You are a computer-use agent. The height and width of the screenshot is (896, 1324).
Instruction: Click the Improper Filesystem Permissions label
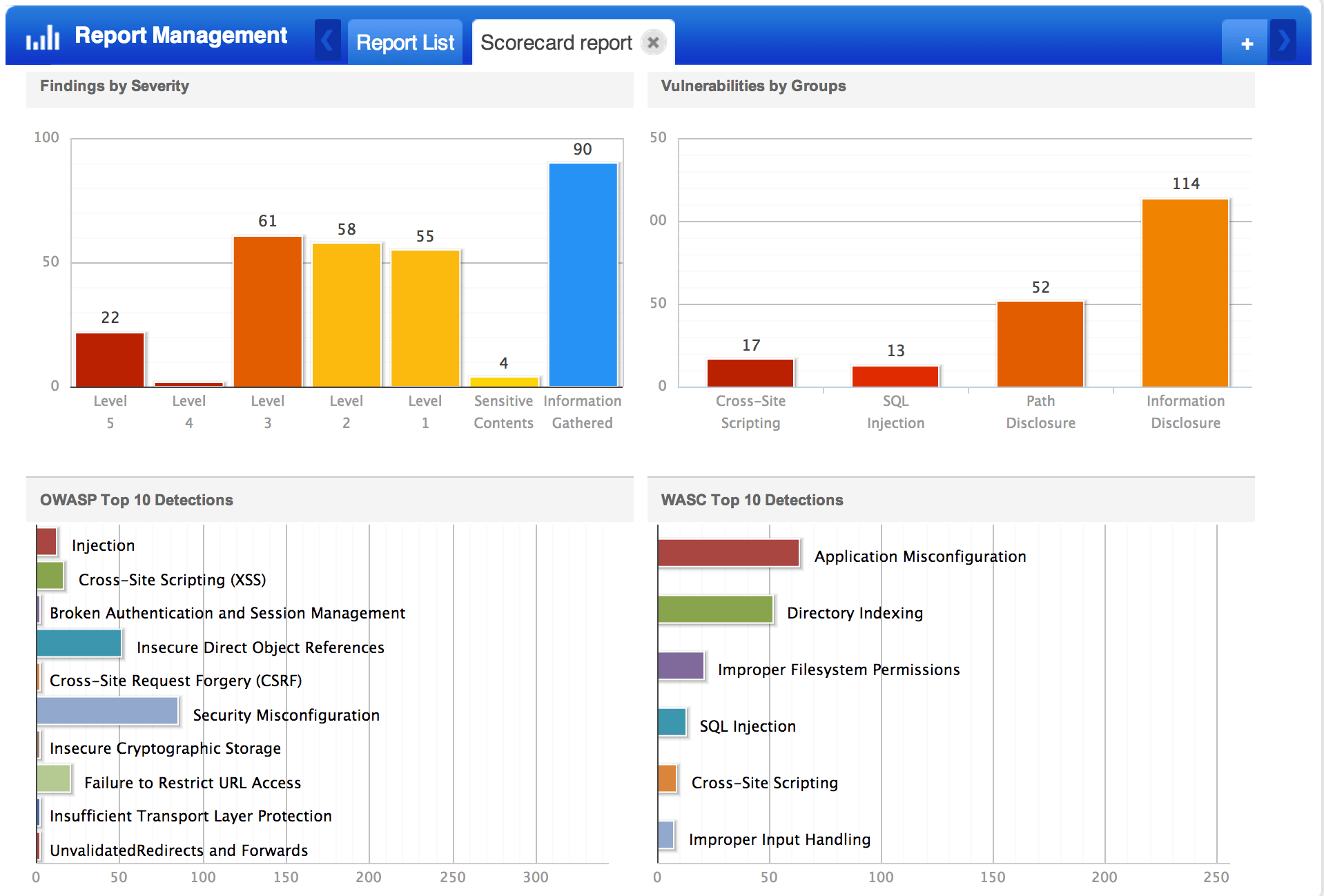point(839,670)
